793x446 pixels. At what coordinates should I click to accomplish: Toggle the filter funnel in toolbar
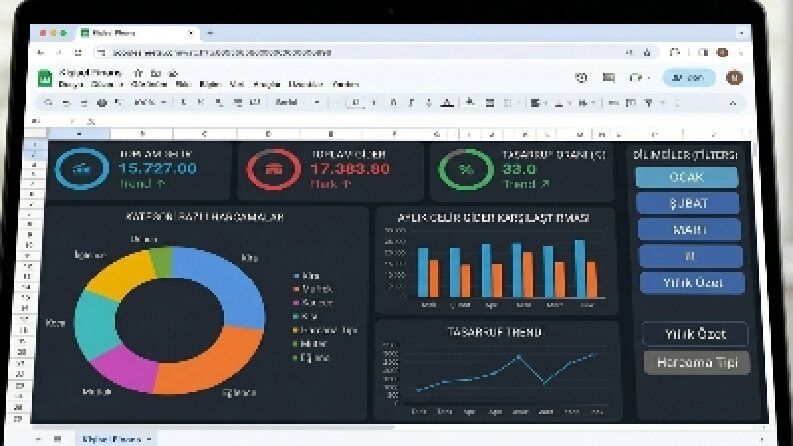648,103
